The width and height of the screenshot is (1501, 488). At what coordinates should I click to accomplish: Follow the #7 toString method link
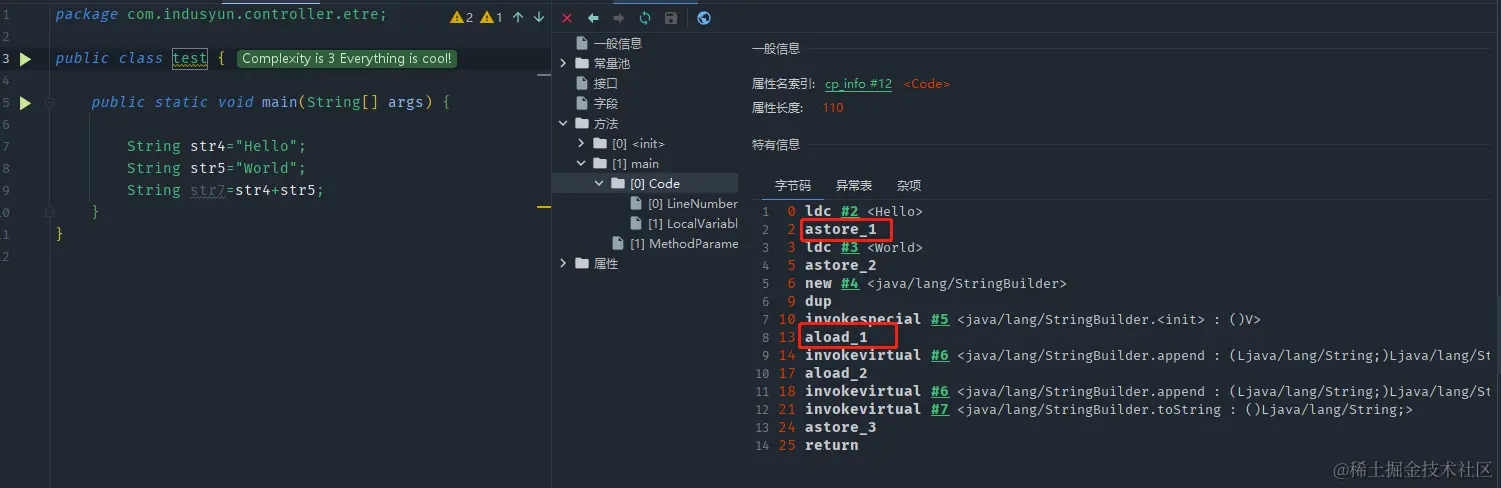(x=940, y=410)
